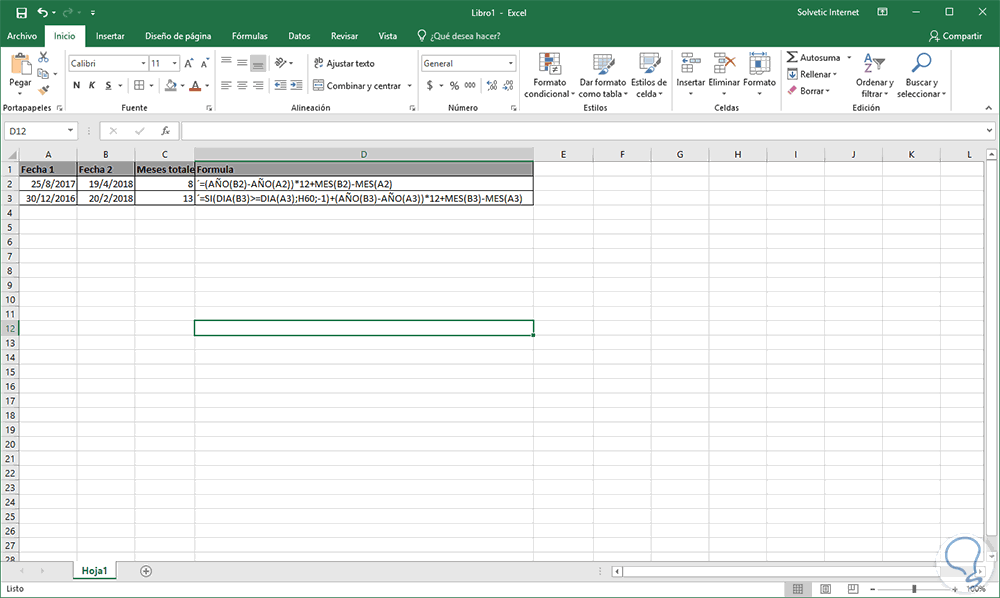Switch to Normal view in status bar
Viewport: 1000px width, 598px height.
(798, 589)
